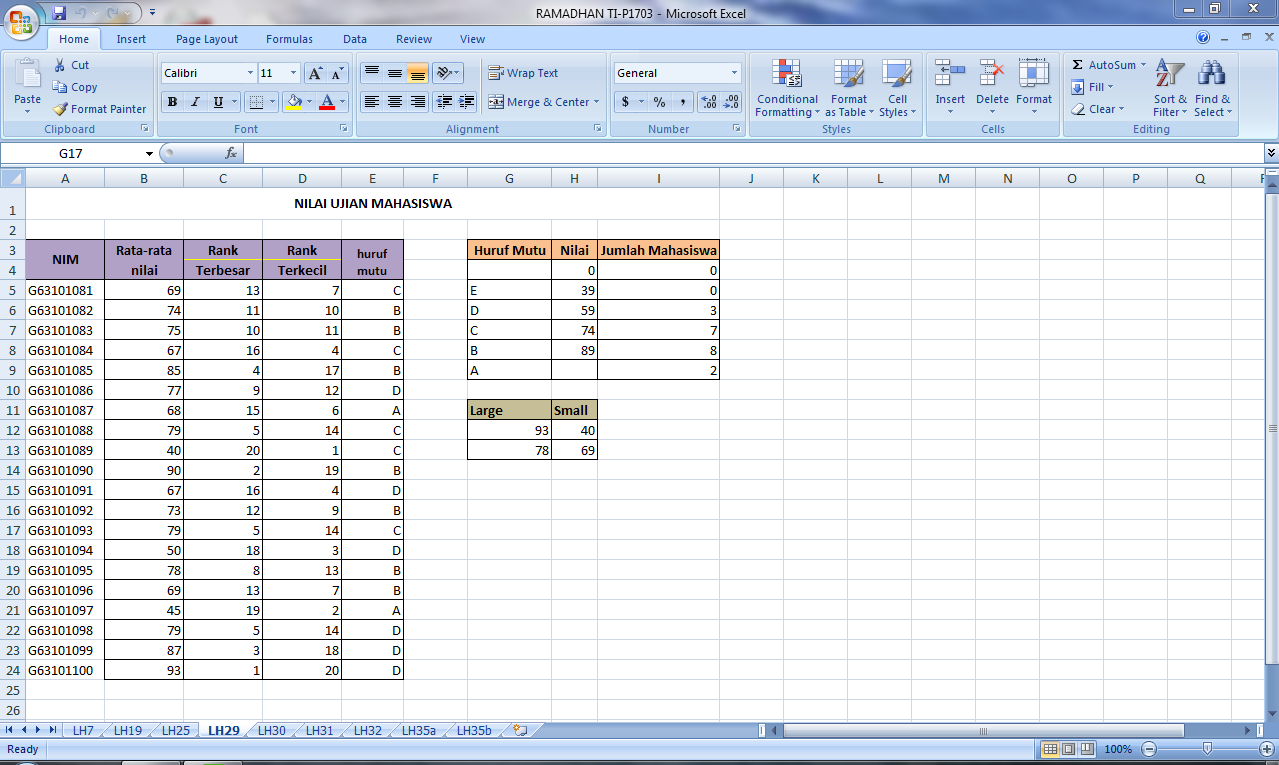The width and height of the screenshot is (1279, 765).
Task: Apply bold formatting from the Font group
Action: [171, 103]
